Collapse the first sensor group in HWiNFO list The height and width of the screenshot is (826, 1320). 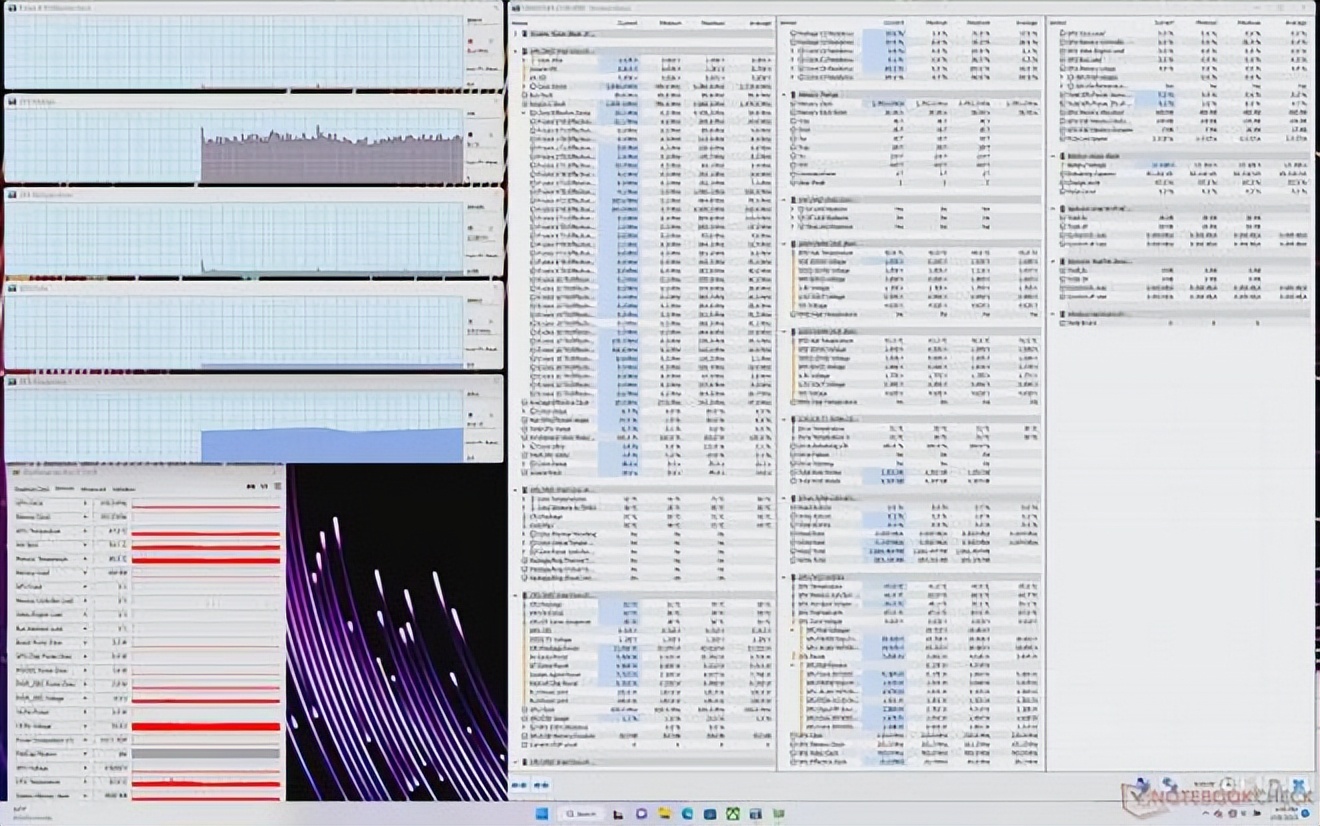(x=517, y=33)
